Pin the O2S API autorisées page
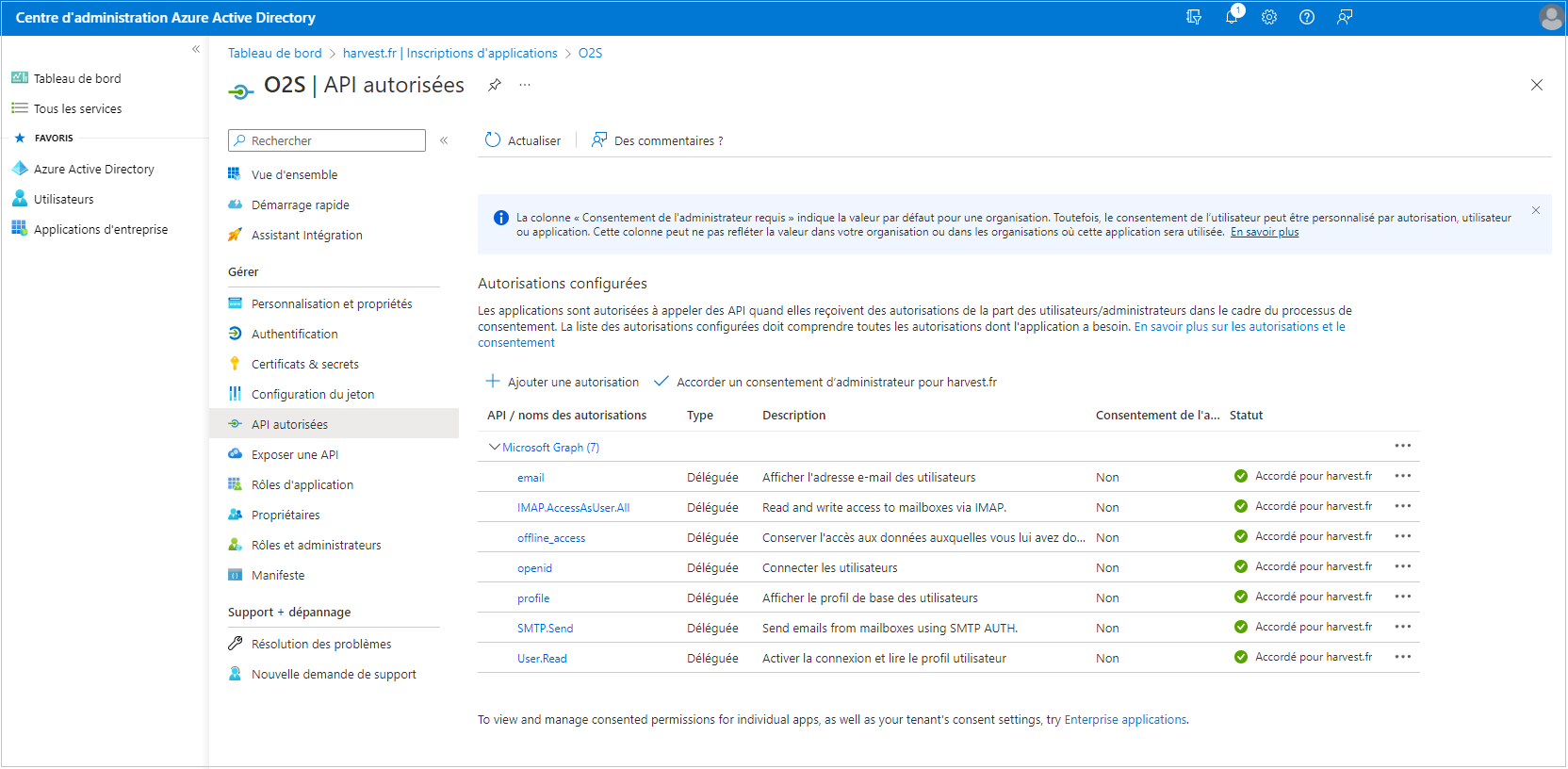The width and height of the screenshot is (1568, 769). pos(495,85)
